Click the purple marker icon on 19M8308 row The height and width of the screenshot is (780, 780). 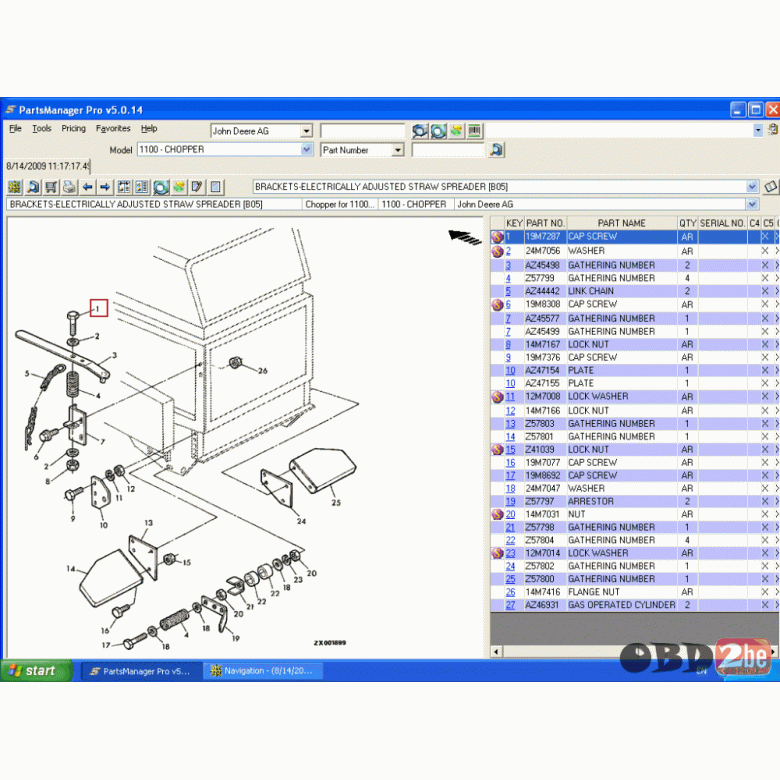click(497, 304)
